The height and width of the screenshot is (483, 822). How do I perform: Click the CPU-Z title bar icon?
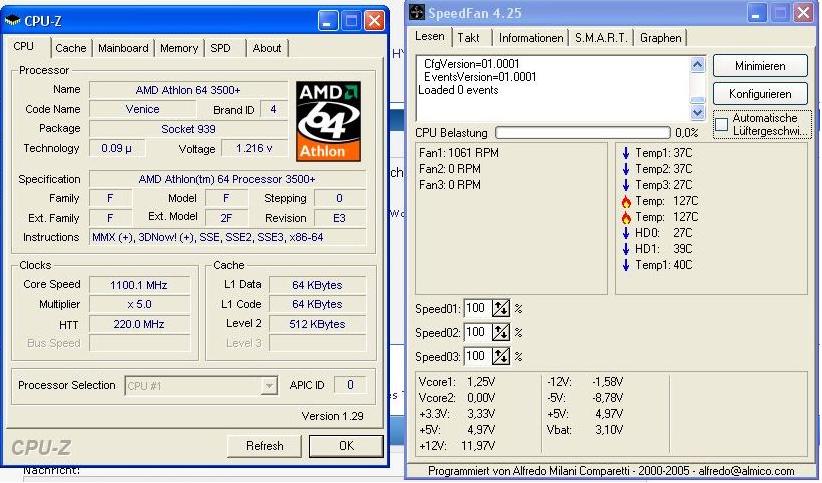12,20
